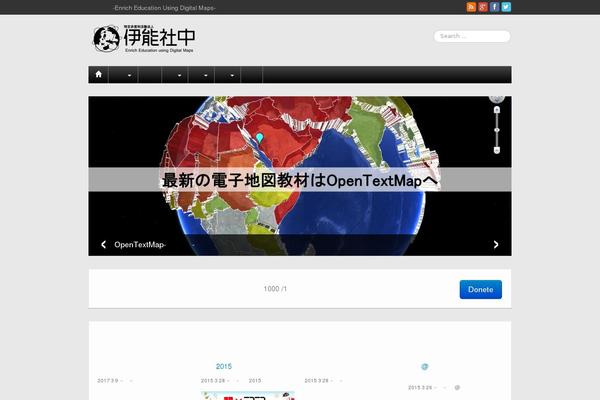Open the blue 2015 heading link
This screenshot has height=400, width=600.
point(223,366)
